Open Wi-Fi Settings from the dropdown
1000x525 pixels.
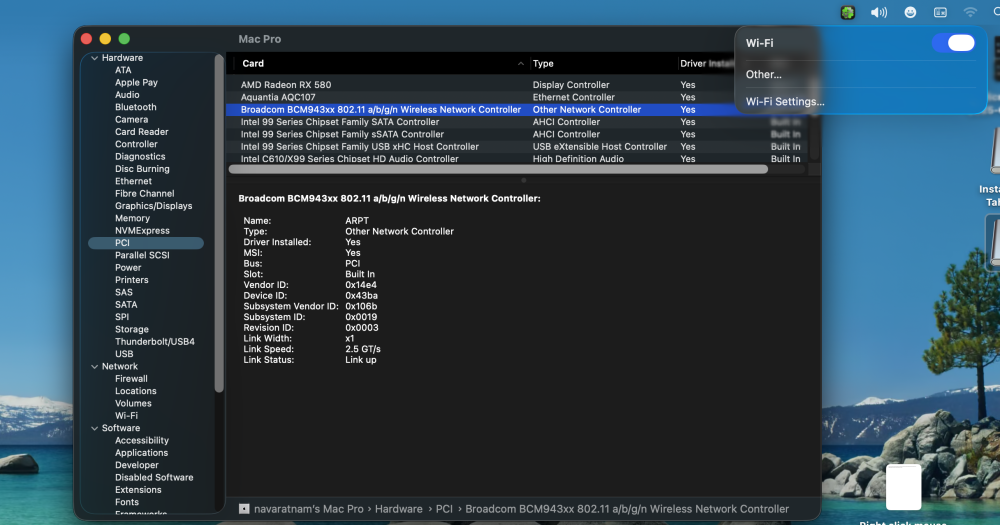click(x=784, y=101)
